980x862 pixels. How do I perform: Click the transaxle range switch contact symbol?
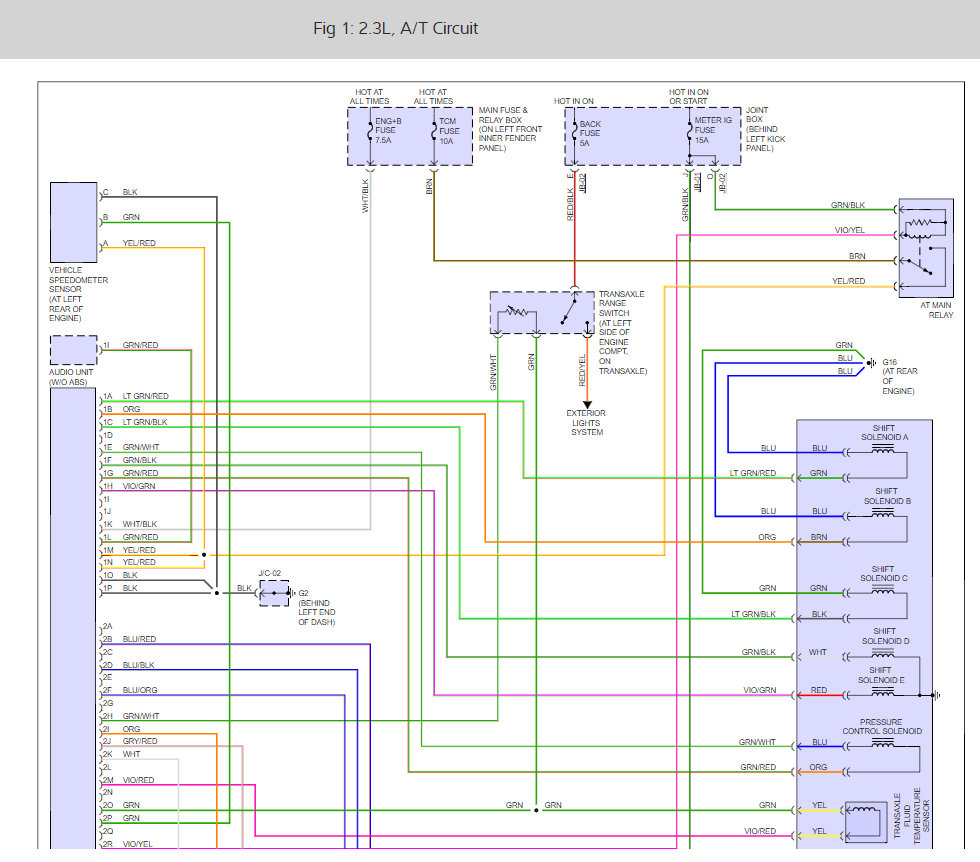[569, 311]
